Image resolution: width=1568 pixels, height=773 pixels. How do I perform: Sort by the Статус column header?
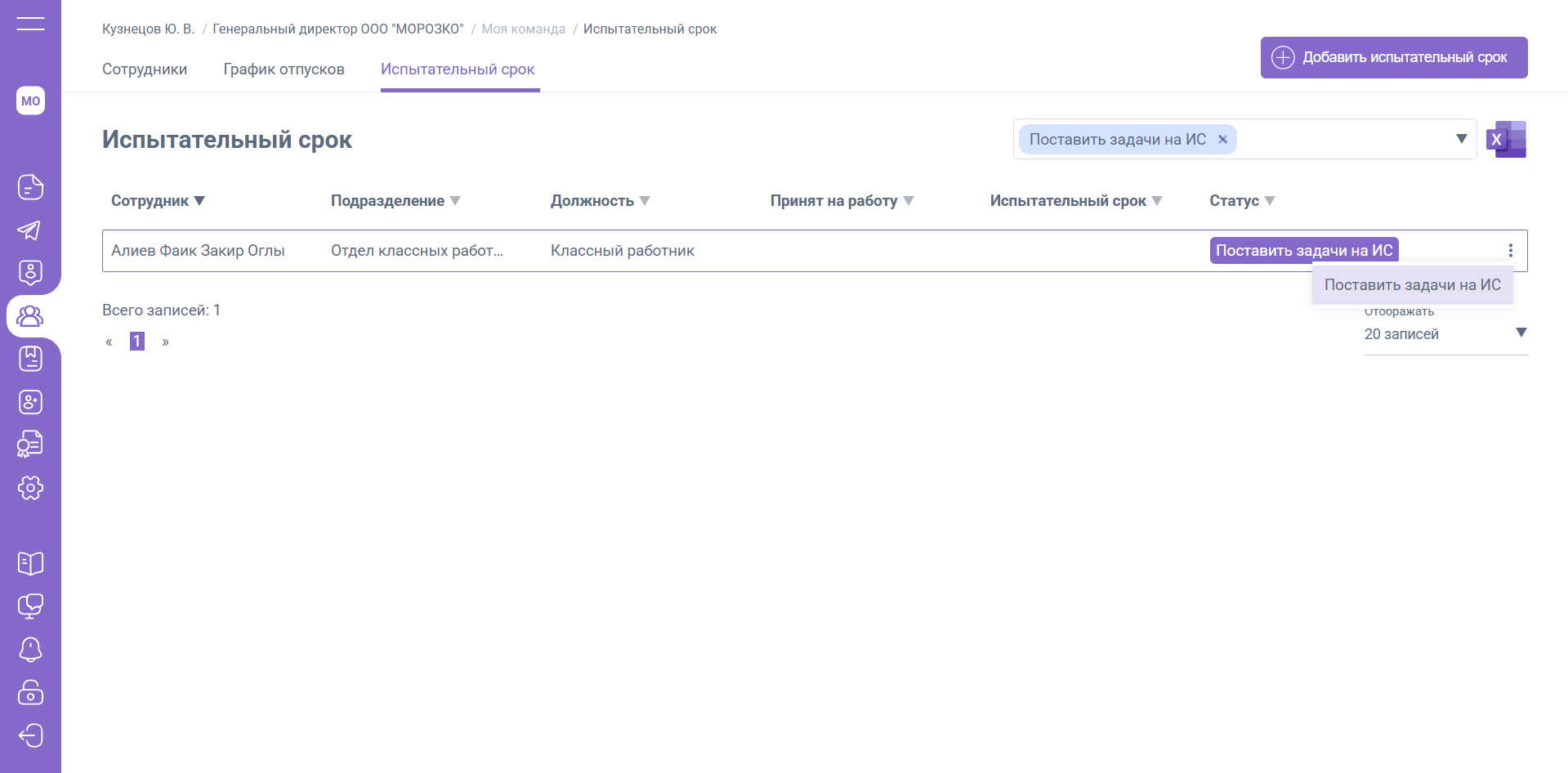1241,201
